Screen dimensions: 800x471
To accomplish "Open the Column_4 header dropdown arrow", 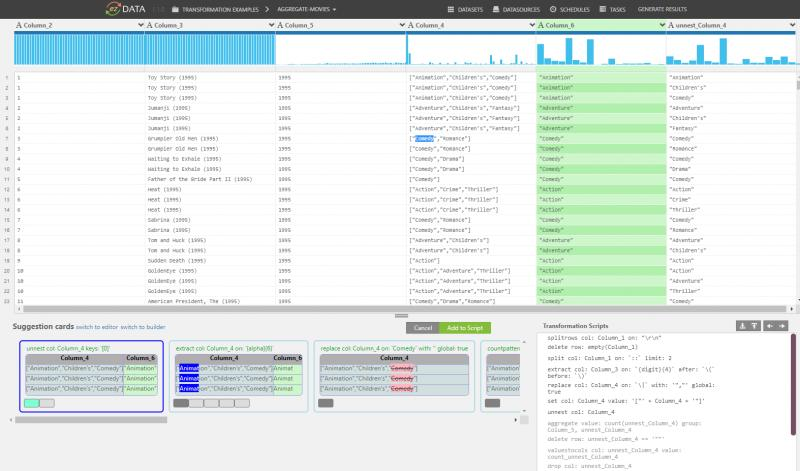I will point(529,23).
